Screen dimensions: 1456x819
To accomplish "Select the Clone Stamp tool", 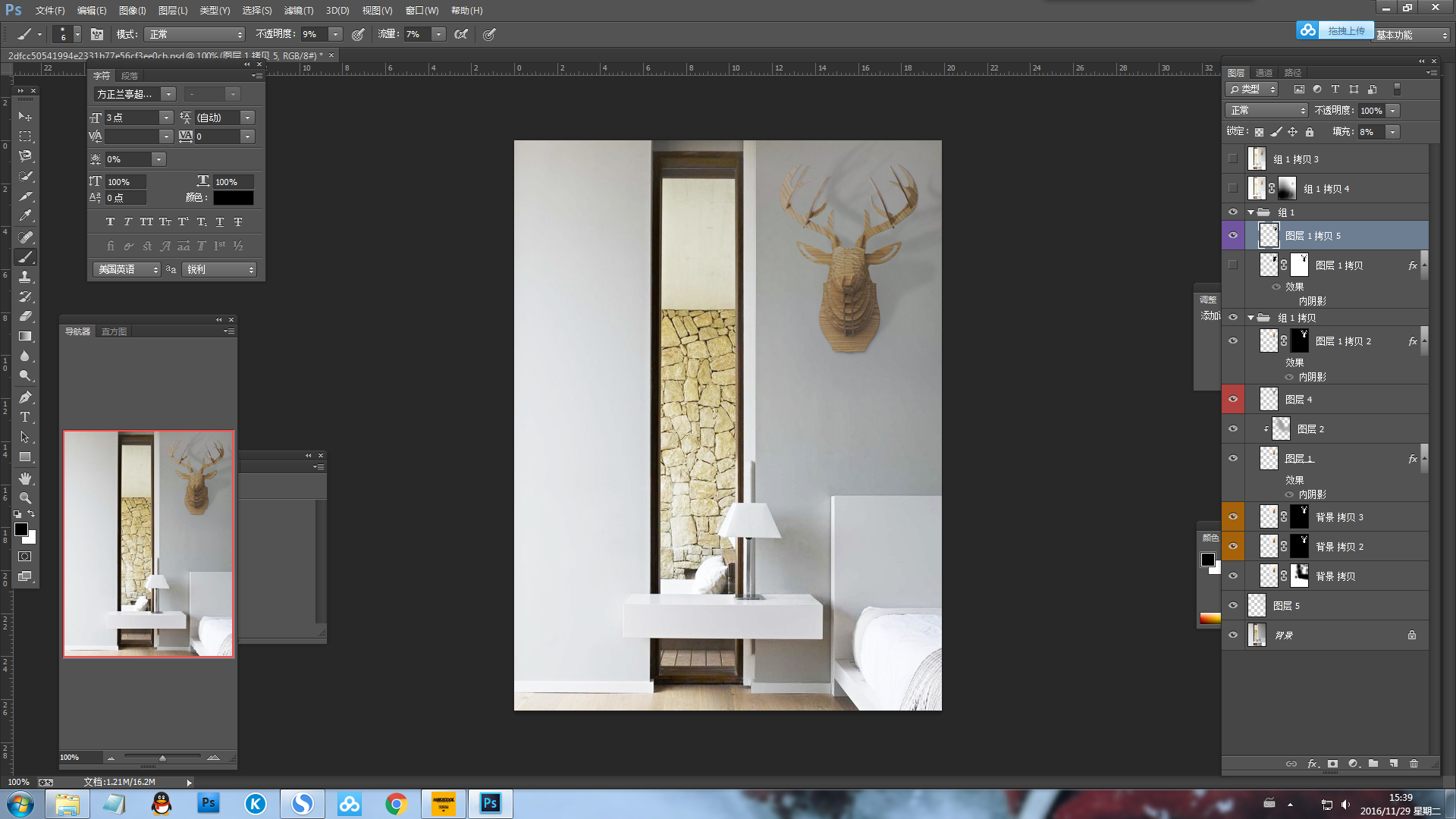I will (25, 277).
